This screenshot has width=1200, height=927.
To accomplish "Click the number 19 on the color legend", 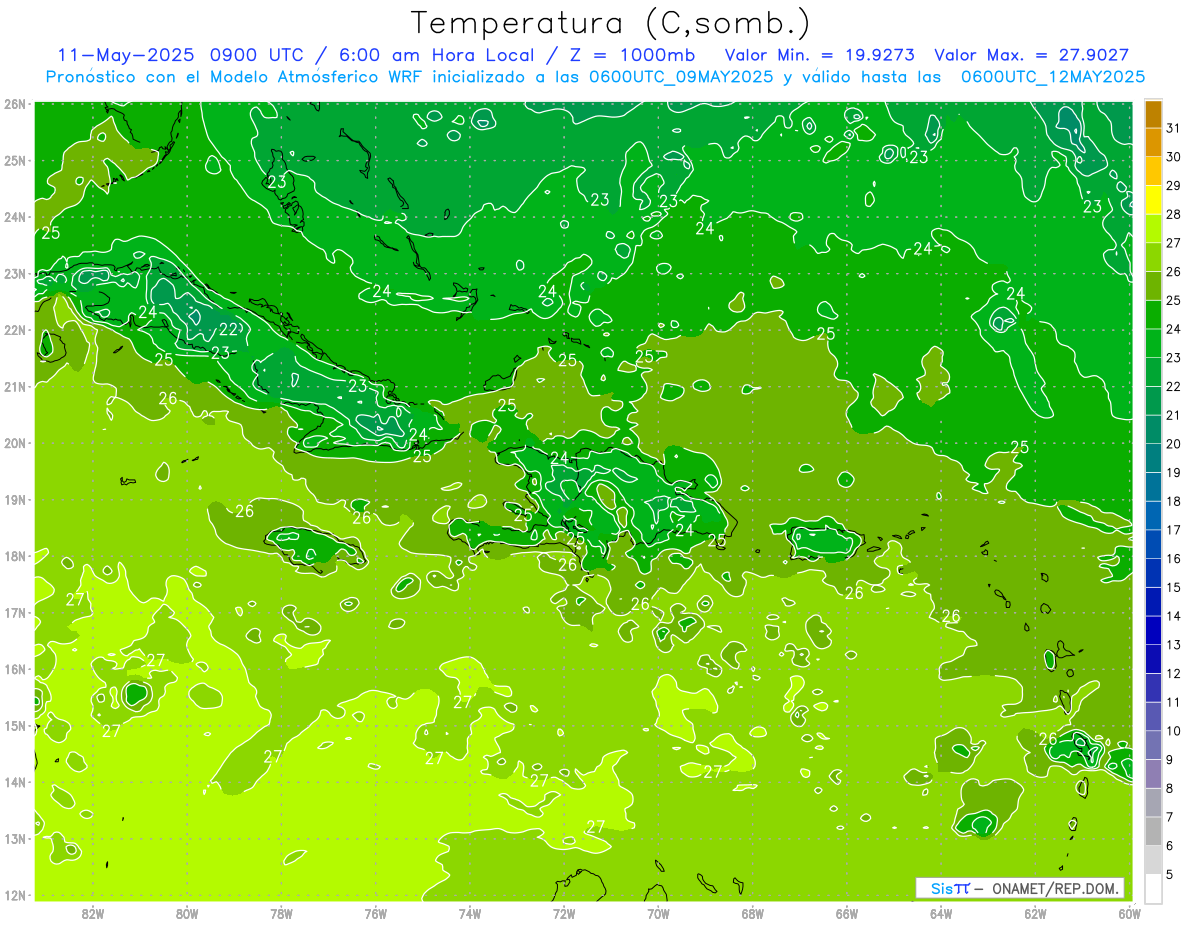I will click(1174, 472).
